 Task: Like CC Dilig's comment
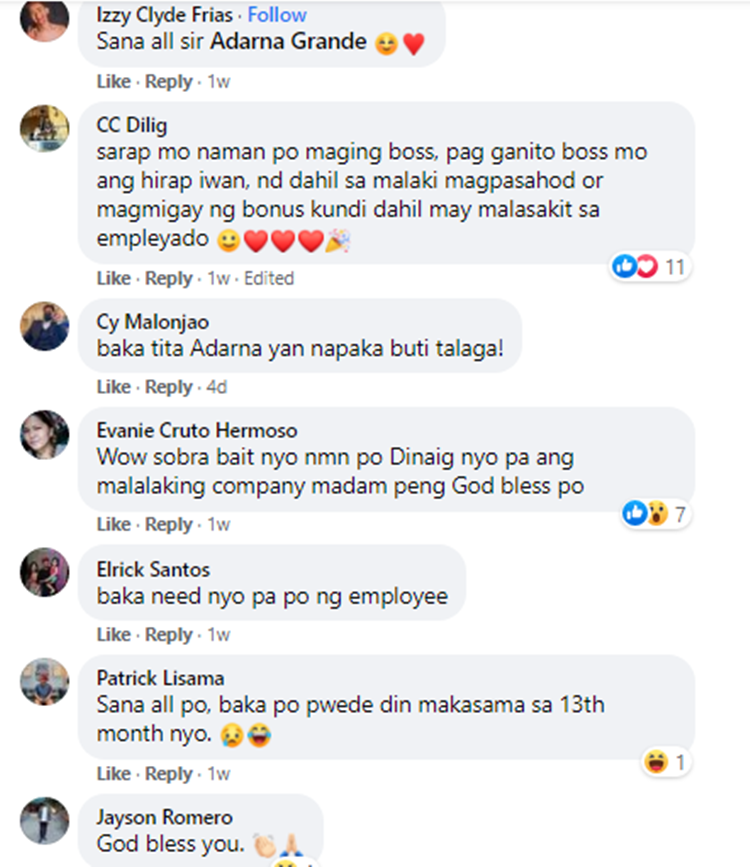[113, 278]
